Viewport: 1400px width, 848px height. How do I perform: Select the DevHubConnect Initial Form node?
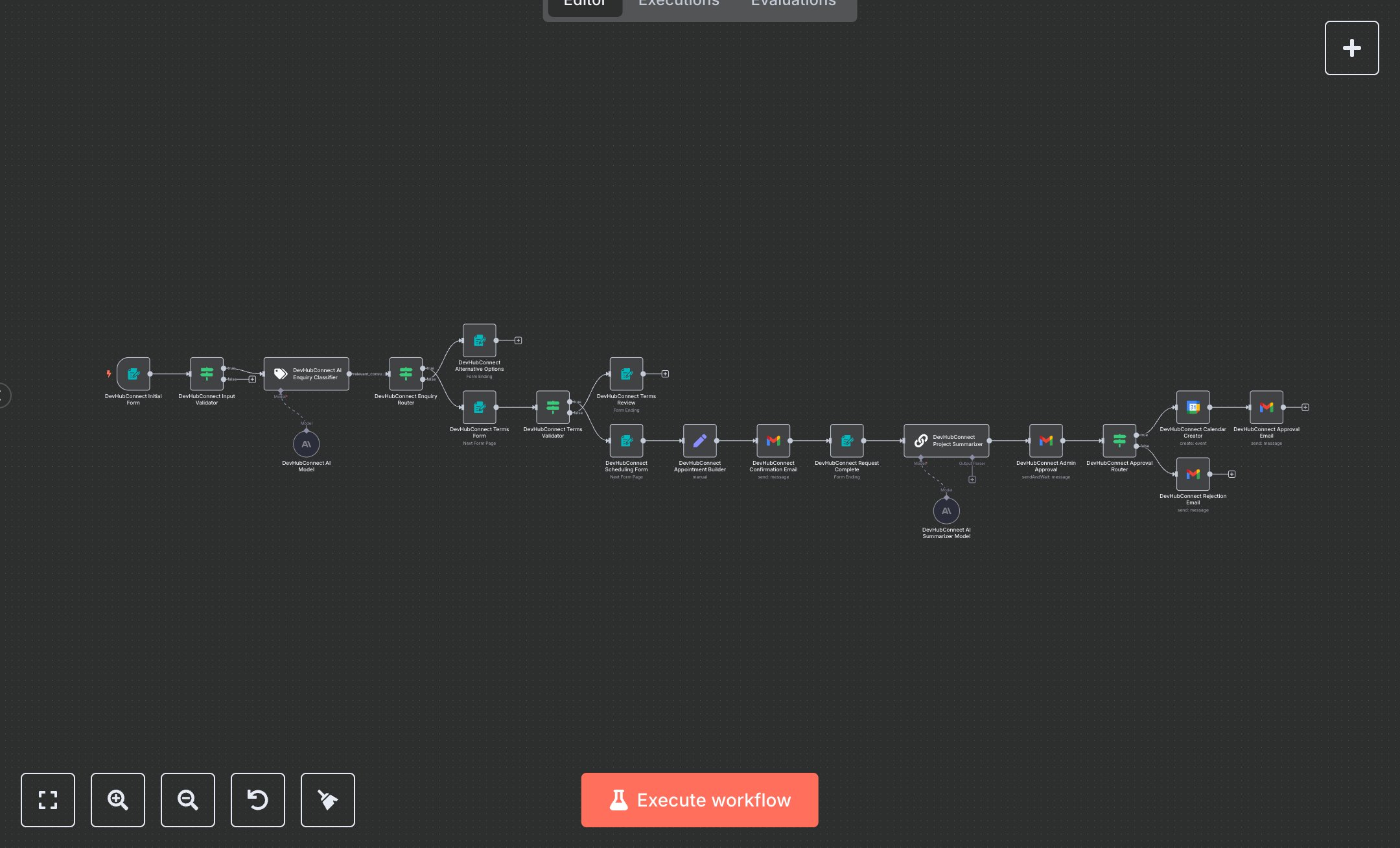(x=134, y=374)
